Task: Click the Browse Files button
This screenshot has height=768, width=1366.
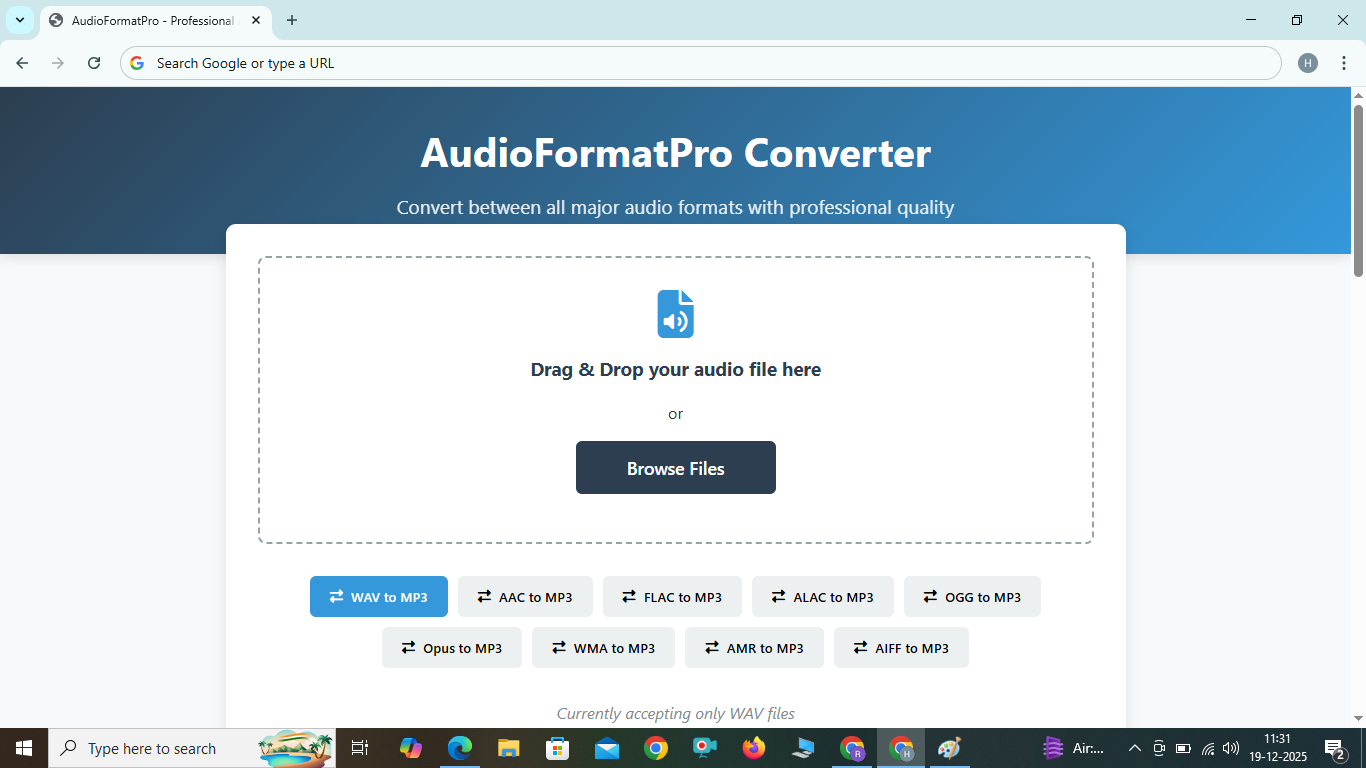Action: [675, 467]
